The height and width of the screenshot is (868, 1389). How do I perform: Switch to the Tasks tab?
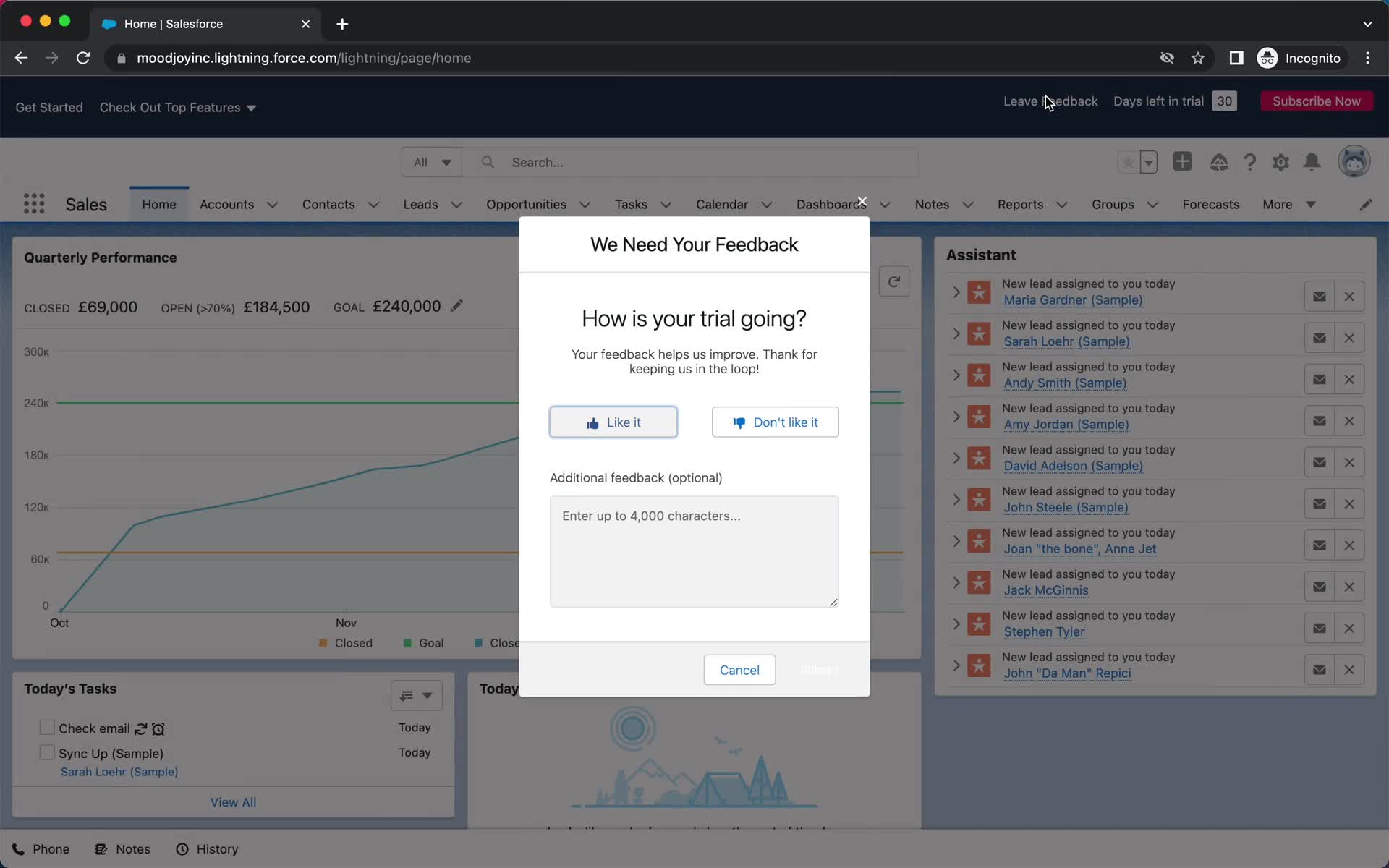point(631,205)
